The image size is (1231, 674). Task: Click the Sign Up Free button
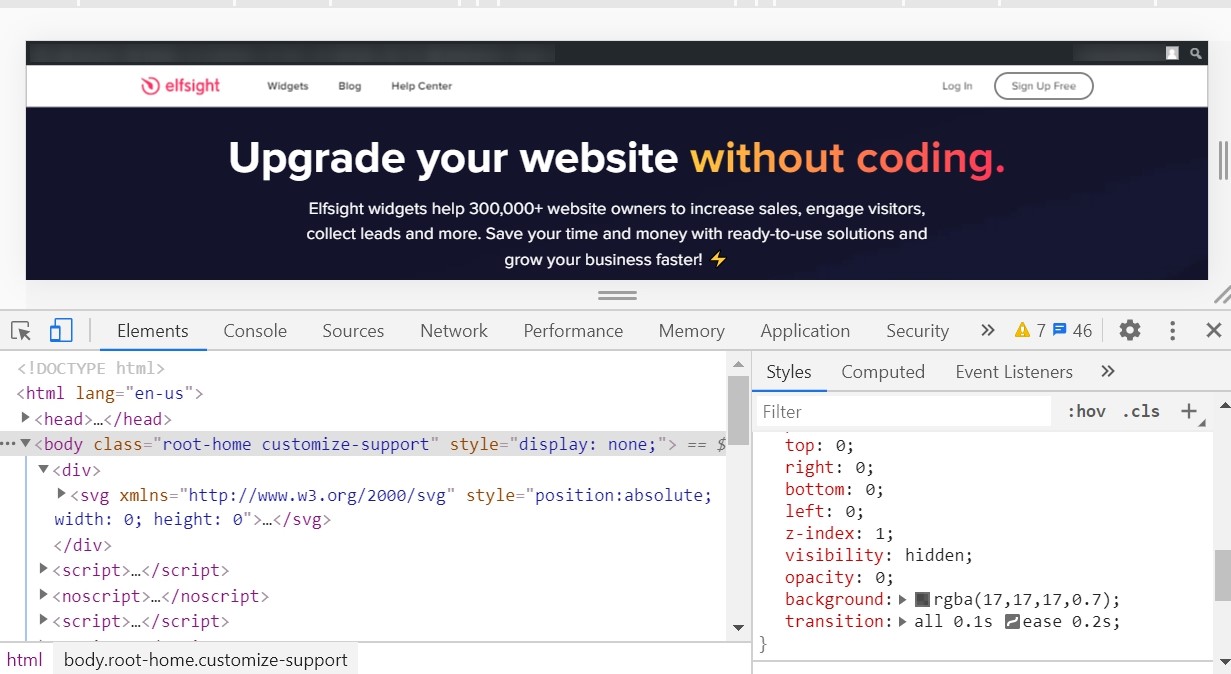click(x=1043, y=86)
